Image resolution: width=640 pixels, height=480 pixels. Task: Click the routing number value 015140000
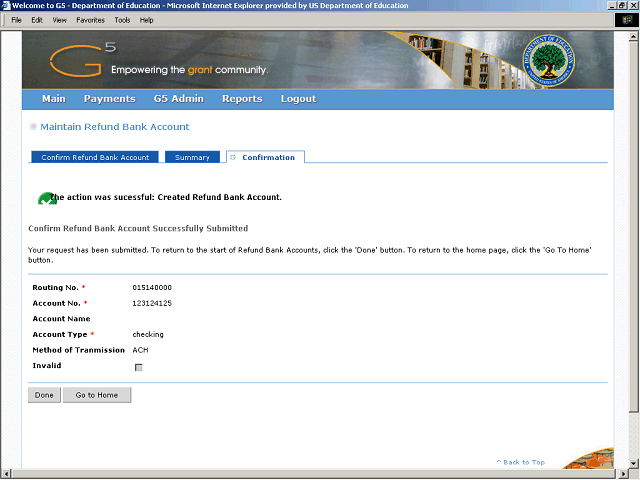click(x=152, y=288)
